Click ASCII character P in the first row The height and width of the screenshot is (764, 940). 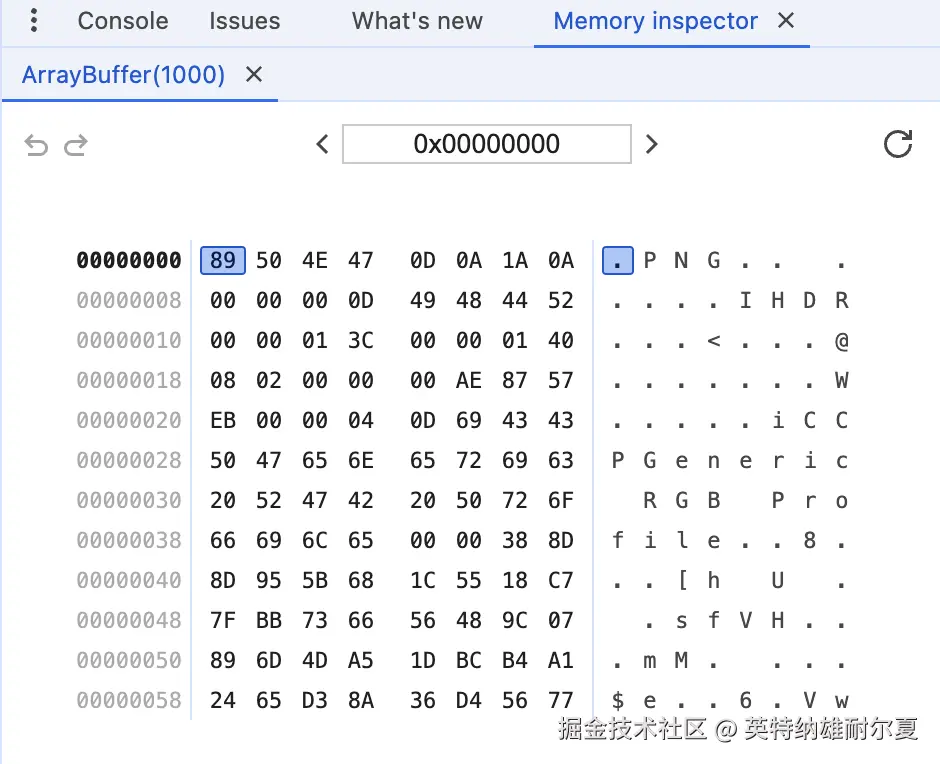click(x=650, y=261)
